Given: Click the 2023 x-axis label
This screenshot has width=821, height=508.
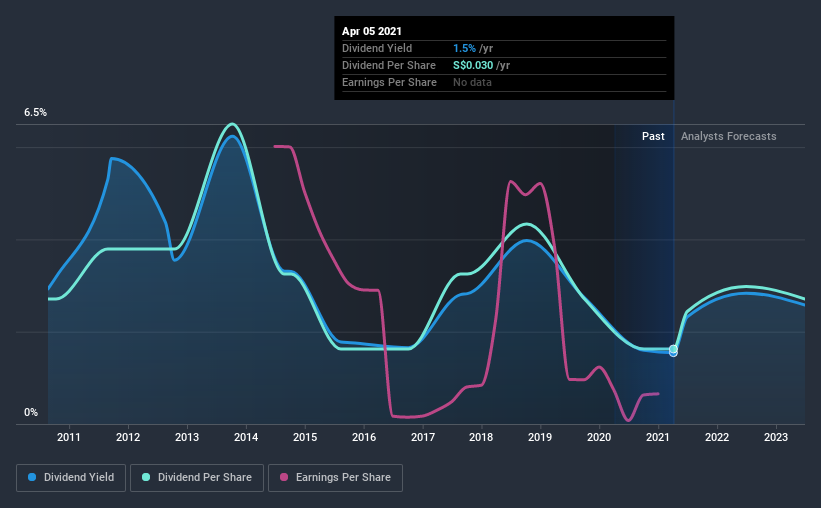Looking at the screenshot, I should coord(776,437).
